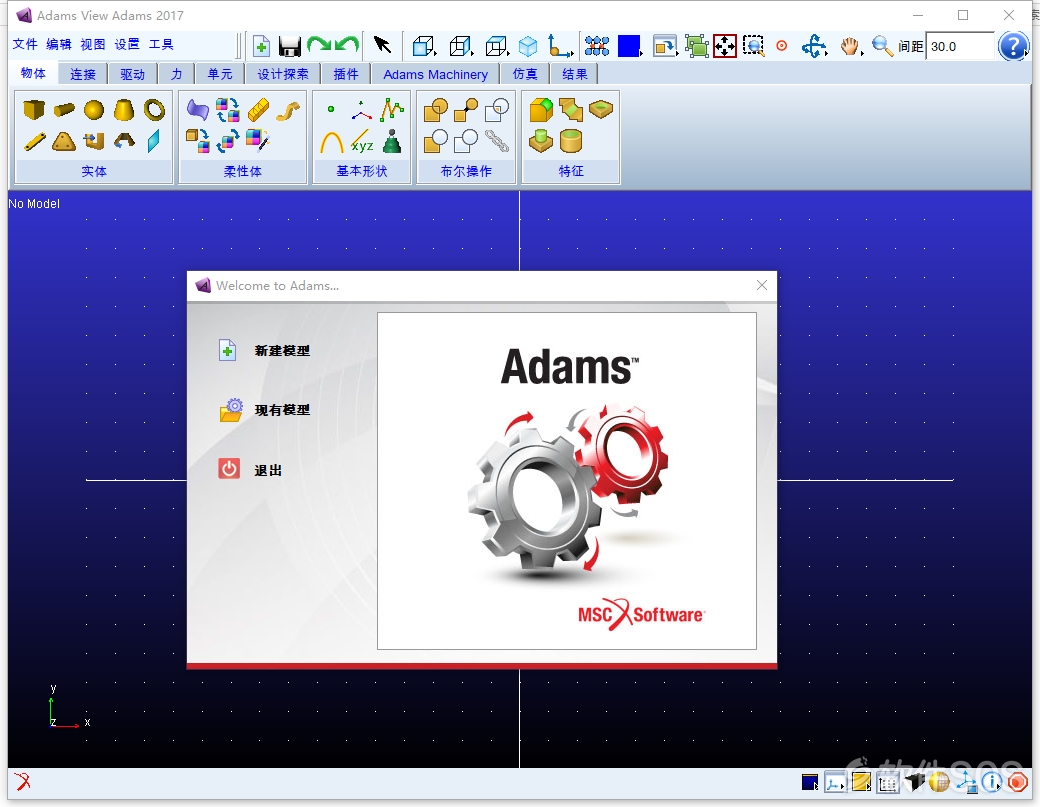Select the first Boolean unite icon in 布尔操作
This screenshot has width=1040, height=807.
click(x=436, y=109)
